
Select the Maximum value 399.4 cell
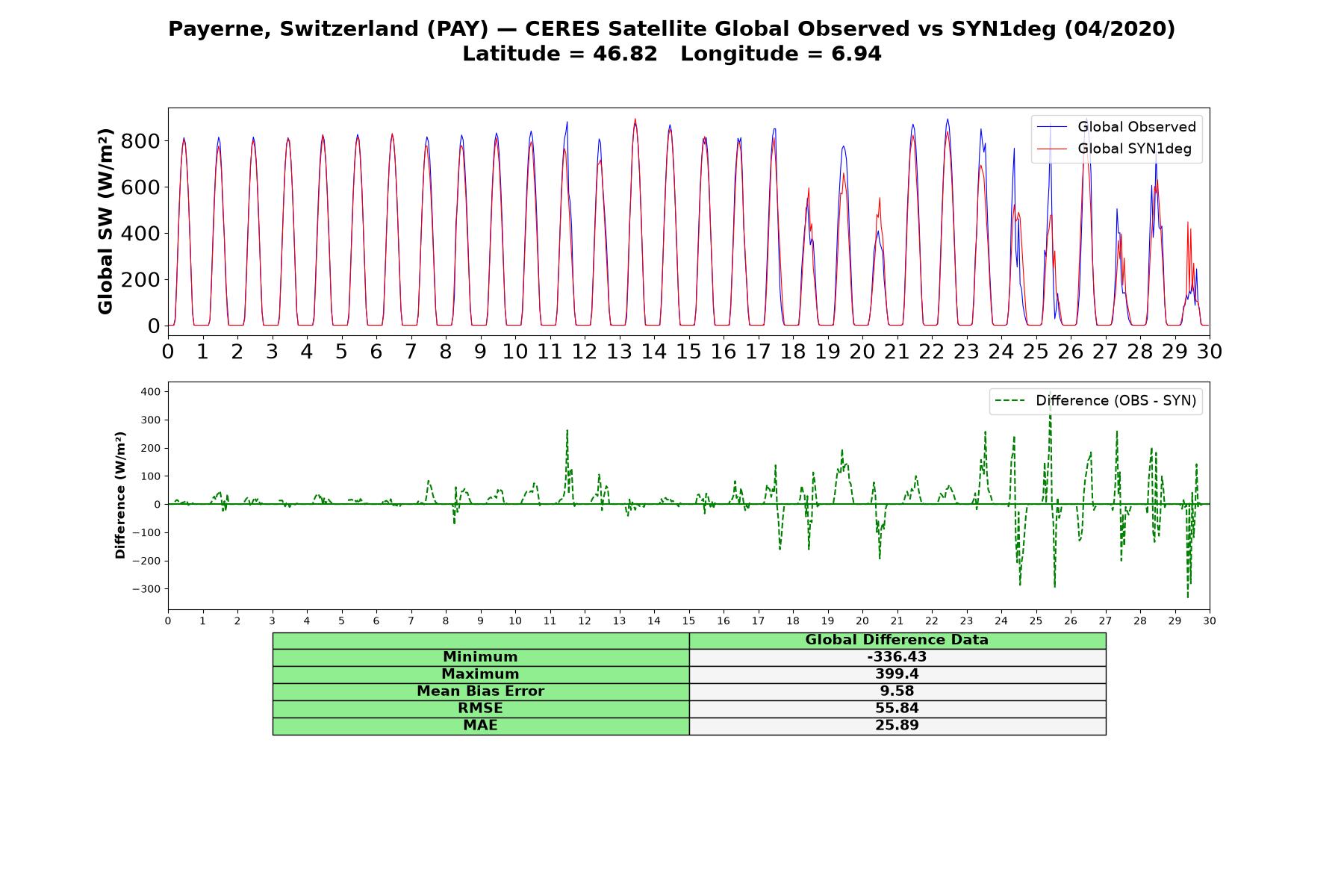click(897, 674)
